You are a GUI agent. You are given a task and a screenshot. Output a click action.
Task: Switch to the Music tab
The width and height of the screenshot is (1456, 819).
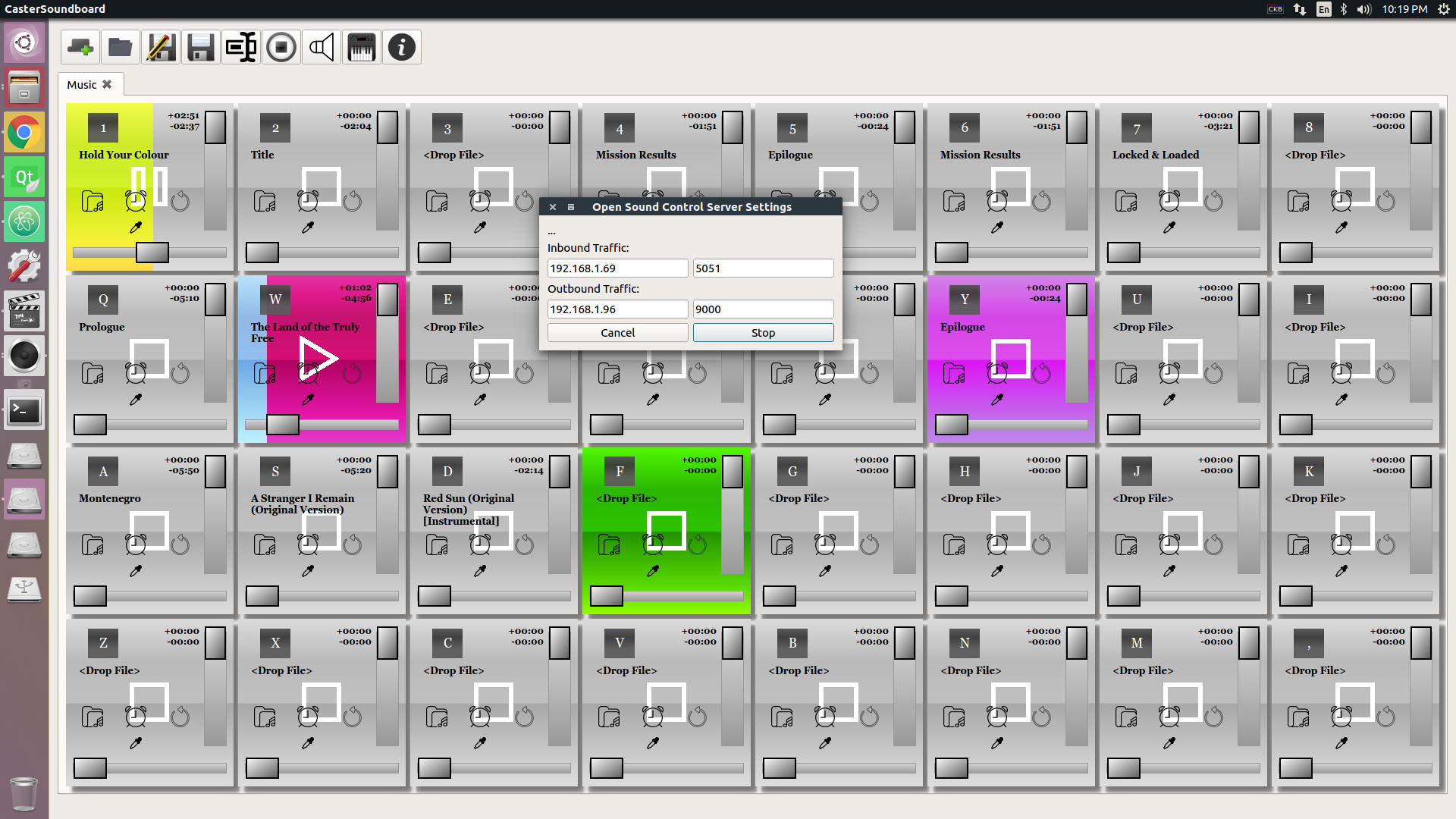82,84
